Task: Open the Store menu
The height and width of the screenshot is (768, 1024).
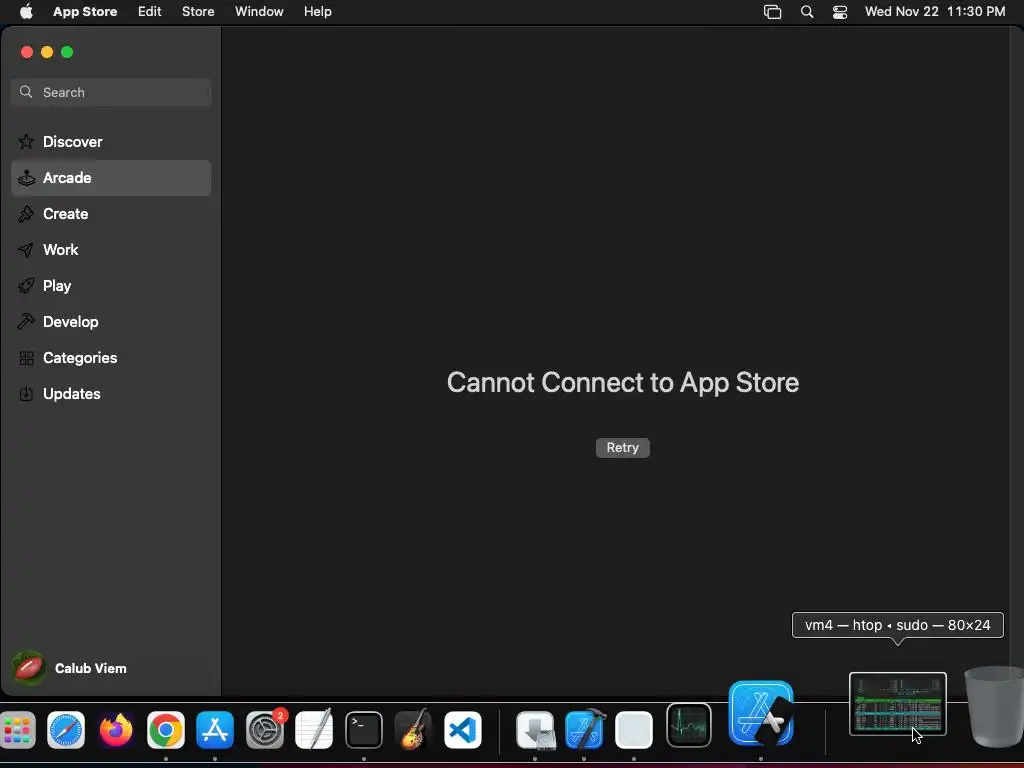Action: click(x=198, y=11)
